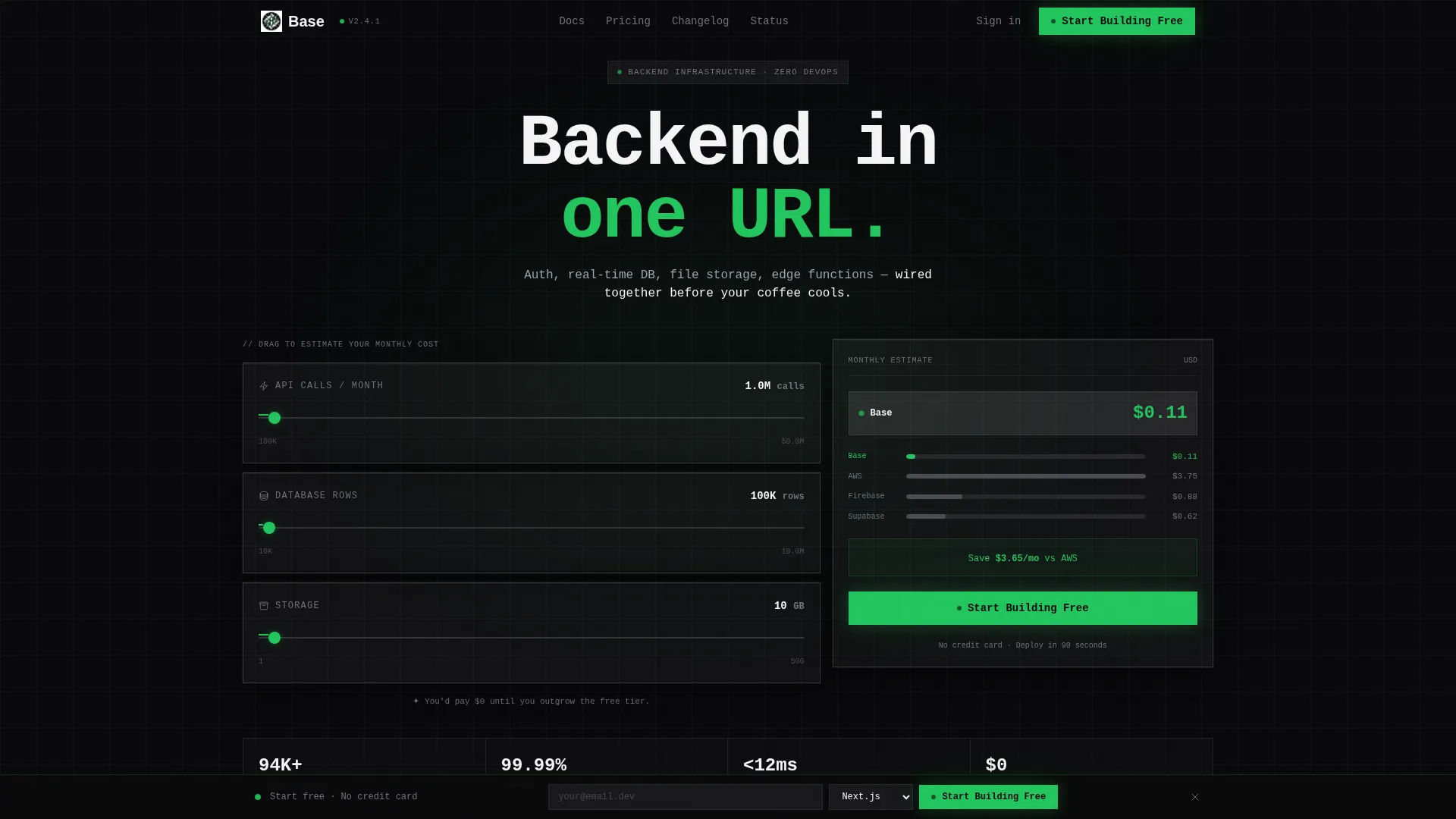Open the Pricing nav link

[628, 21]
